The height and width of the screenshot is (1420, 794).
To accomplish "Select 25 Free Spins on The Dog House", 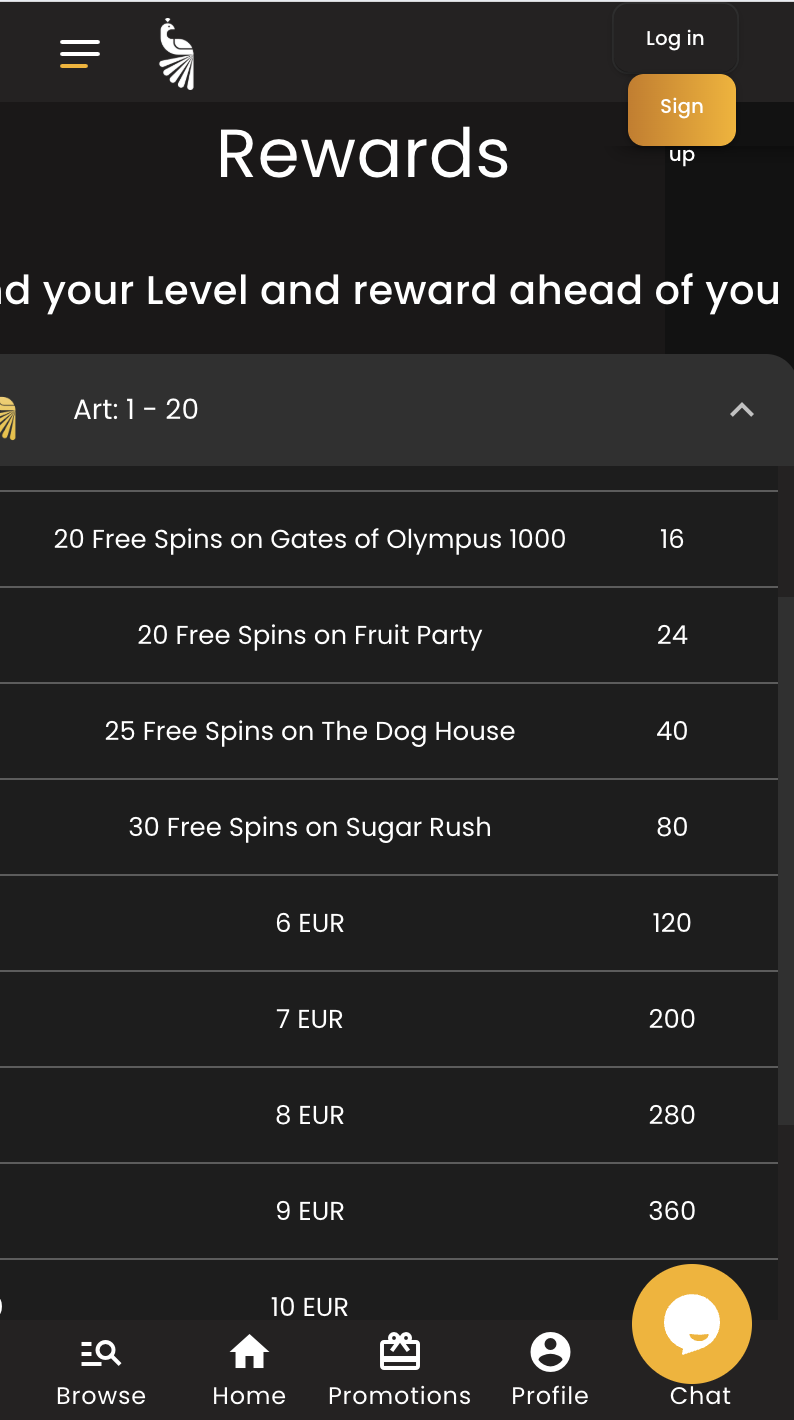I will coord(310,731).
